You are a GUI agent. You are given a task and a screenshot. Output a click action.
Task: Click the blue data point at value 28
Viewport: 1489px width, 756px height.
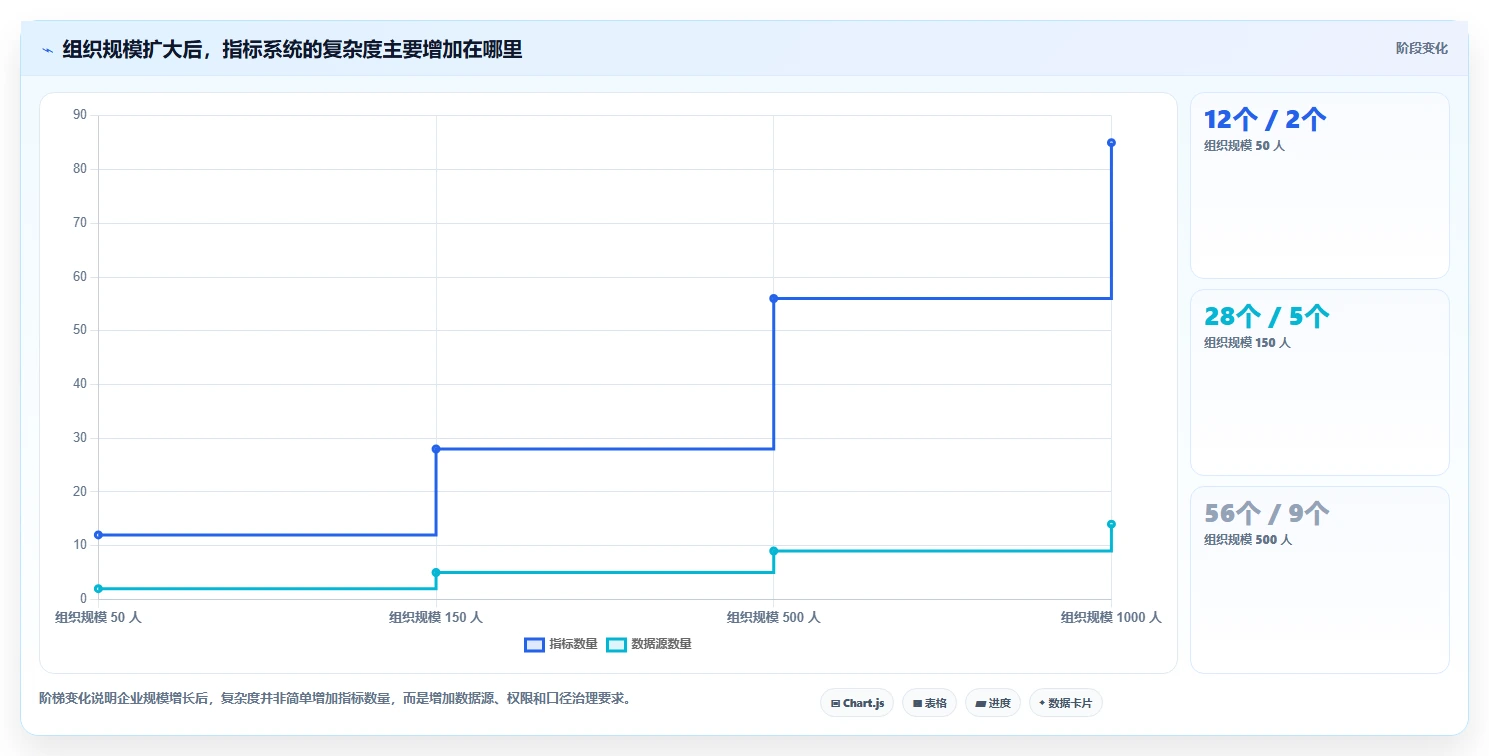[x=436, y=449]
